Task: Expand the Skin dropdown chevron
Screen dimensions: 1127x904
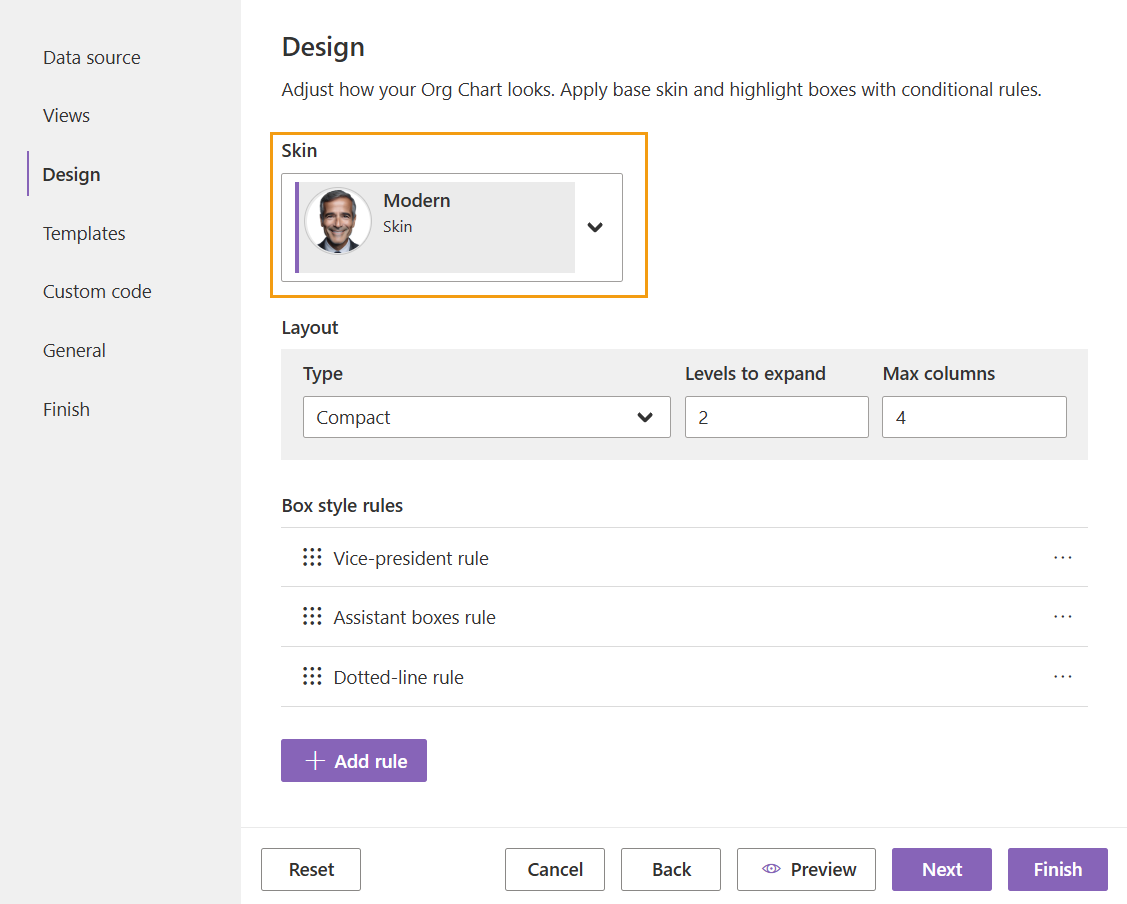Action: 594,227
